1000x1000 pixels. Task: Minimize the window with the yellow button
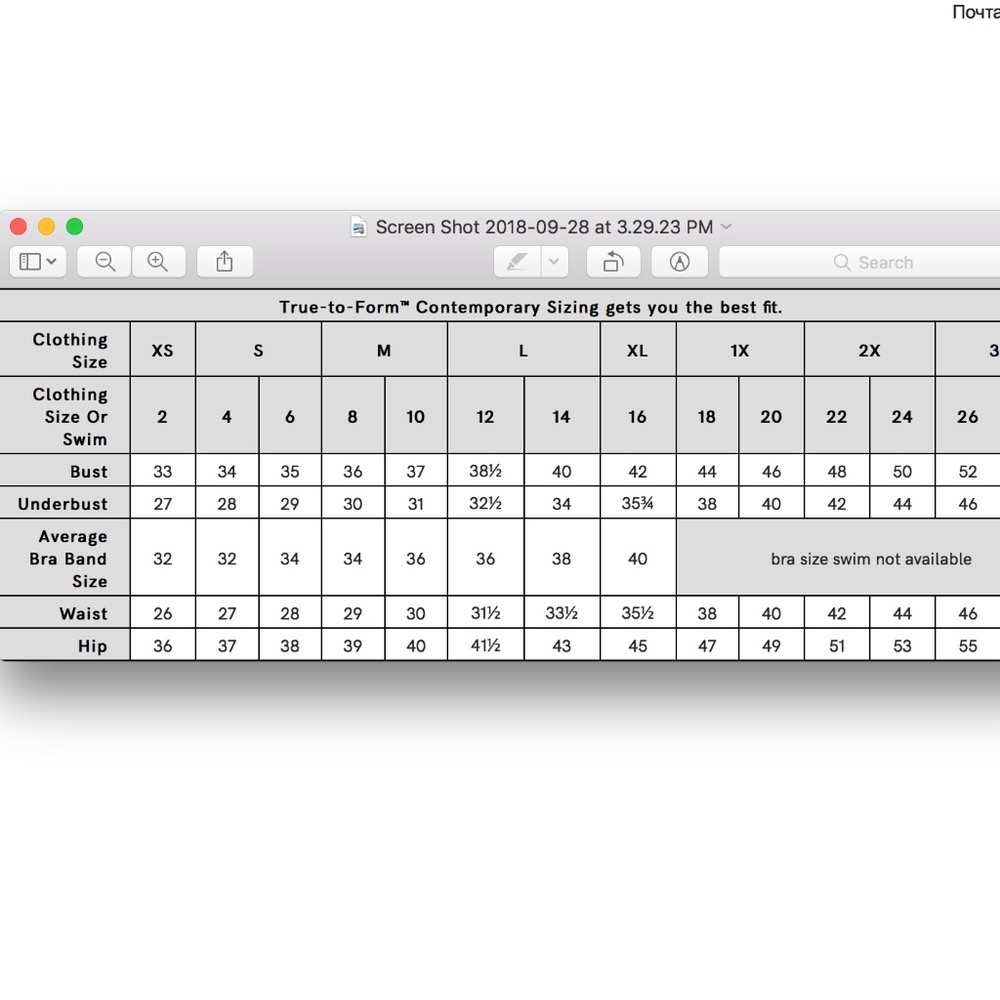47,226
